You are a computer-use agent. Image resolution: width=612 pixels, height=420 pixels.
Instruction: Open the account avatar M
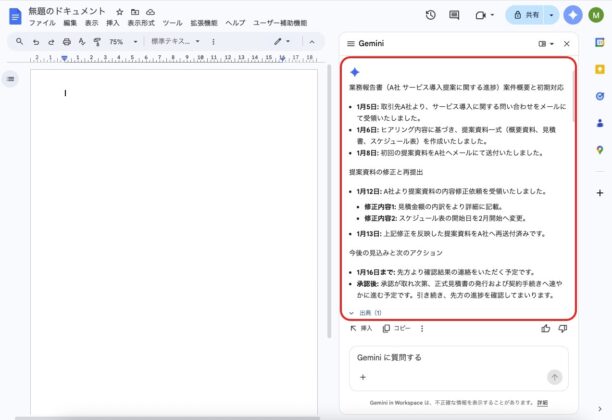coord(596,15)
